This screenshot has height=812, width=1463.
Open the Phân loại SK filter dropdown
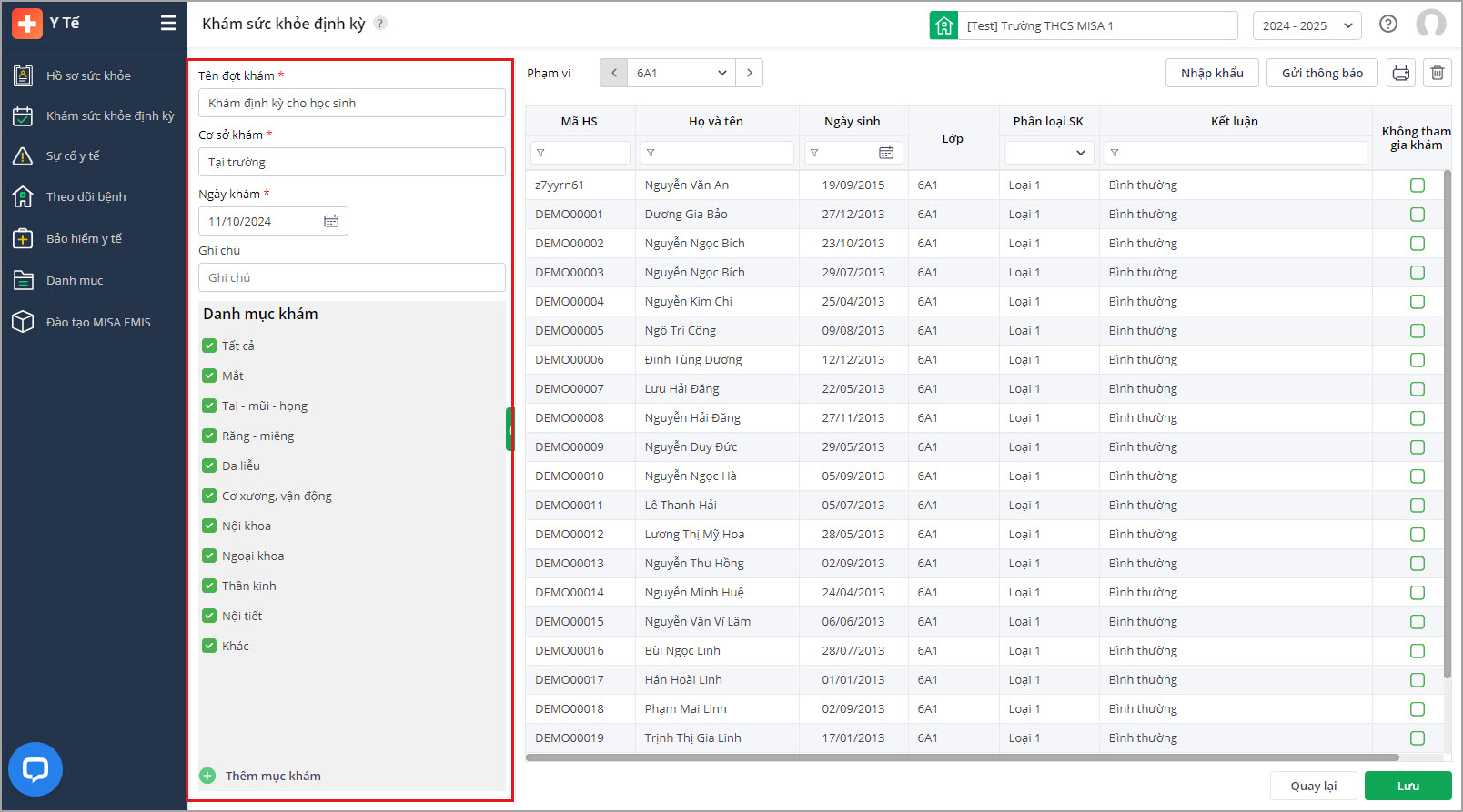(x=1048, y=153)
